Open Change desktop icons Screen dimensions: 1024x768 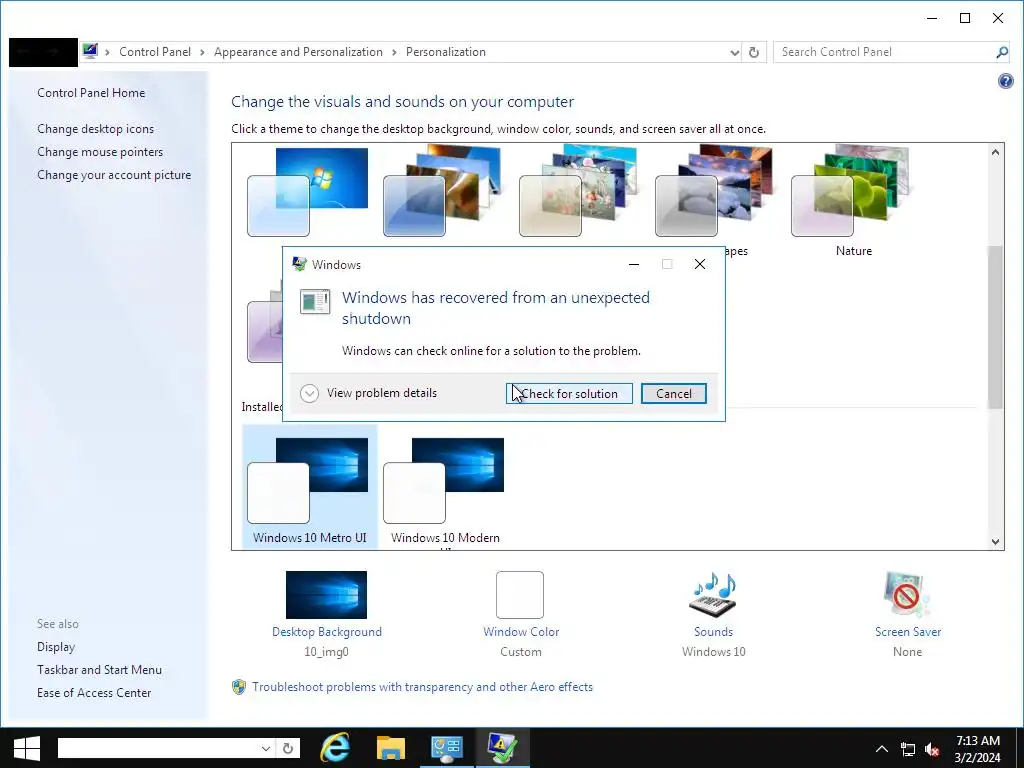(x=95, y=129)
